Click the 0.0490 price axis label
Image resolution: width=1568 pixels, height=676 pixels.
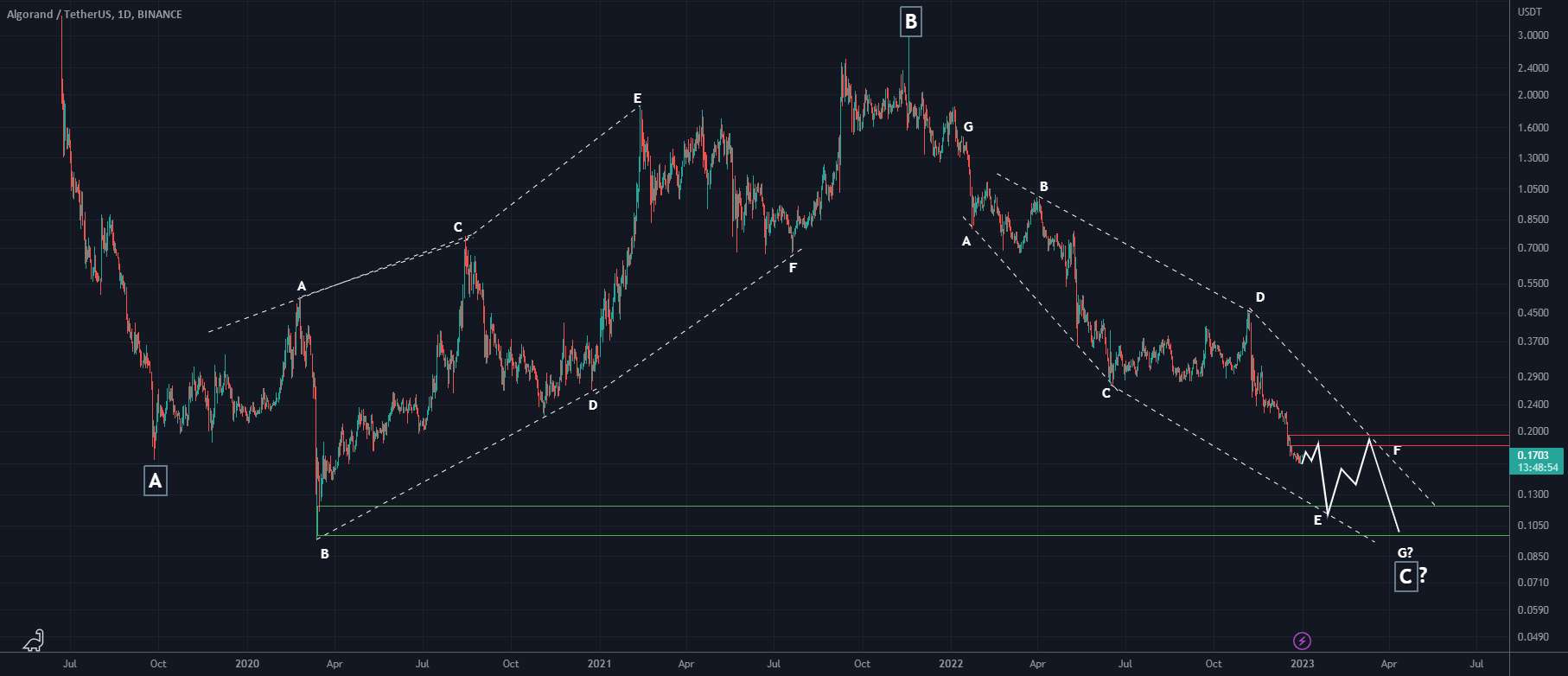click(1533, 637)
